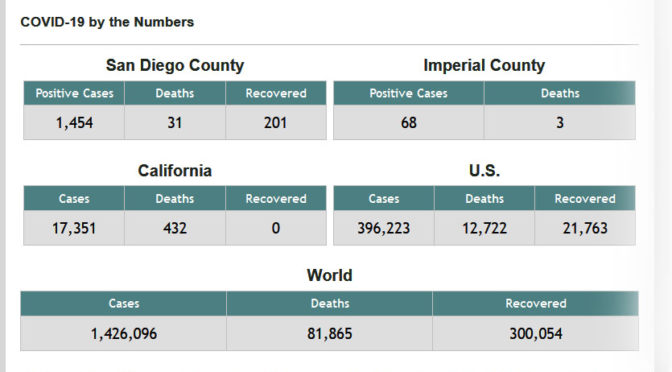Select San Diego recovered value 201
The image size is (672, 372).
click(276, 123)
